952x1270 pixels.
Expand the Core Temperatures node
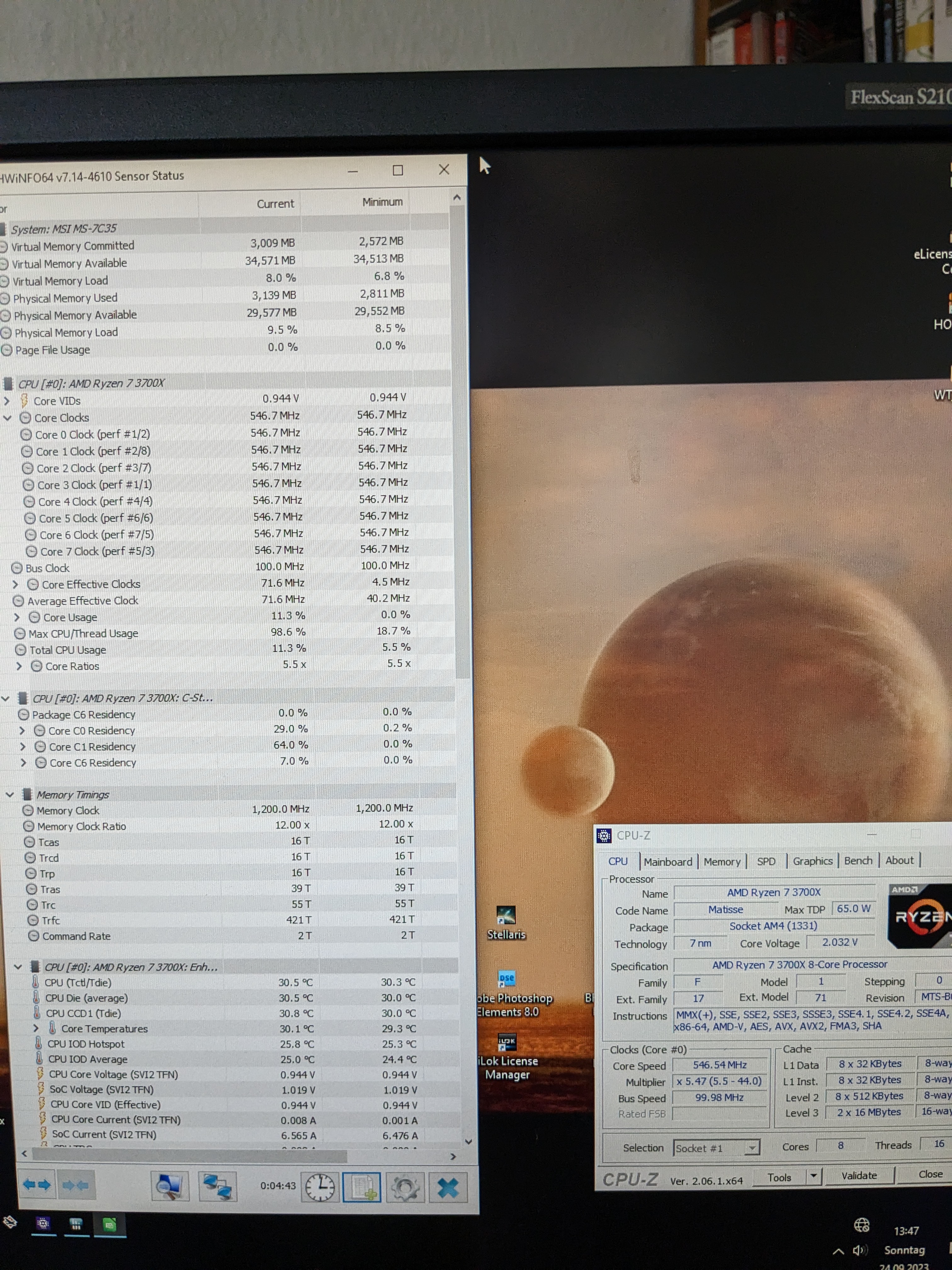(36, 1028)
